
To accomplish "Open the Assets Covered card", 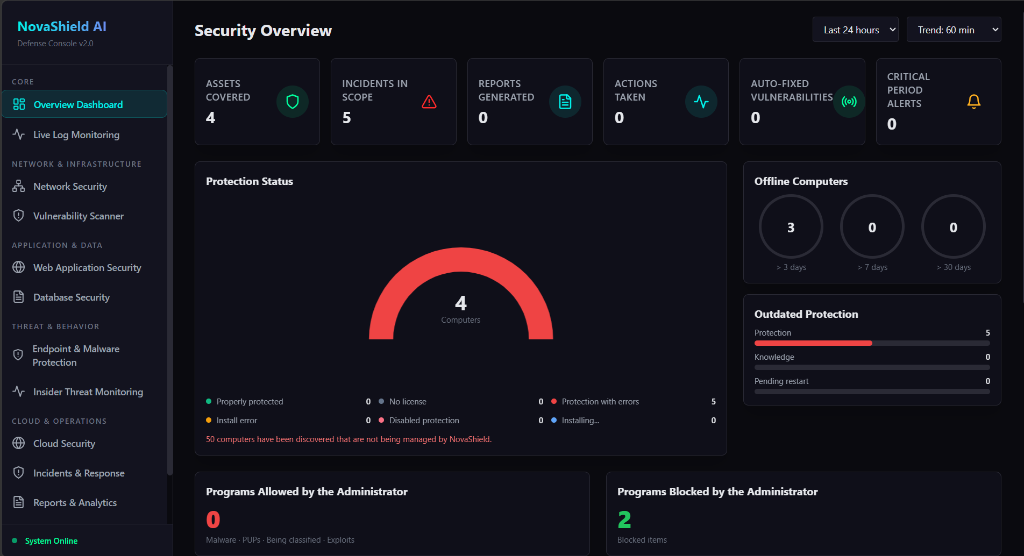I will coord(257,101).
